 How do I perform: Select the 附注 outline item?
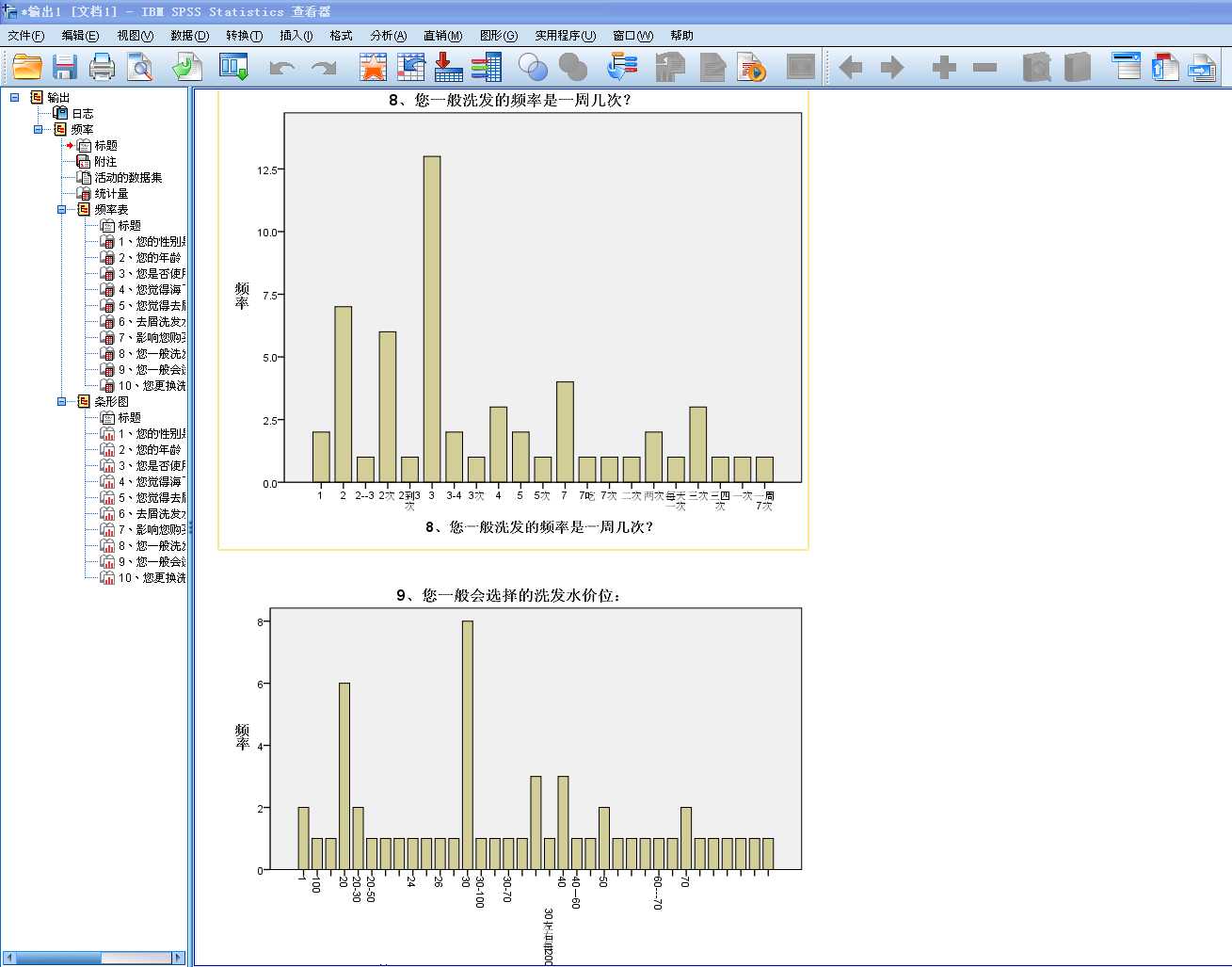(105, 161)
